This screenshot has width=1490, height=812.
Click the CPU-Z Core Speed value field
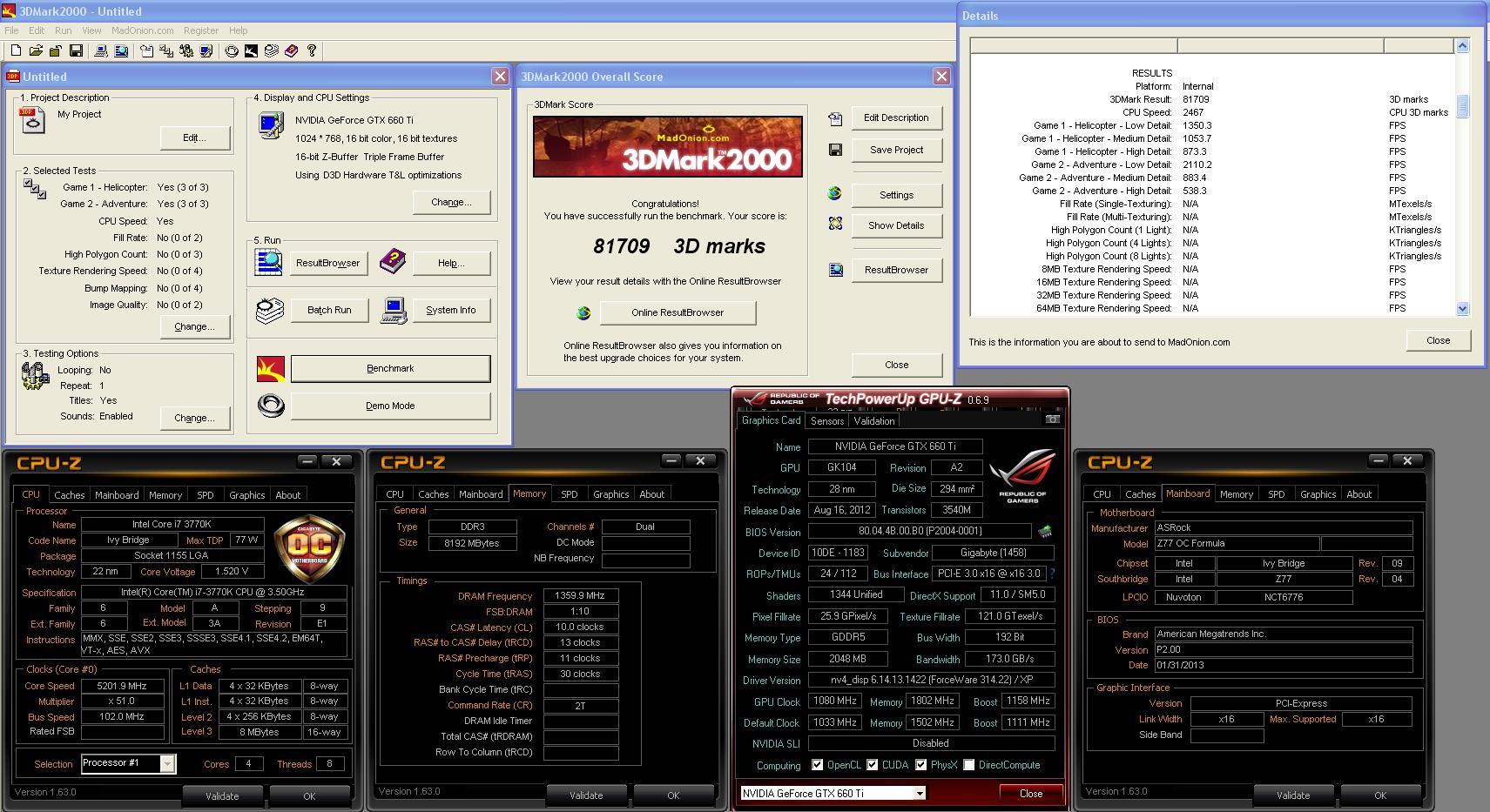(x=122, y=686)
